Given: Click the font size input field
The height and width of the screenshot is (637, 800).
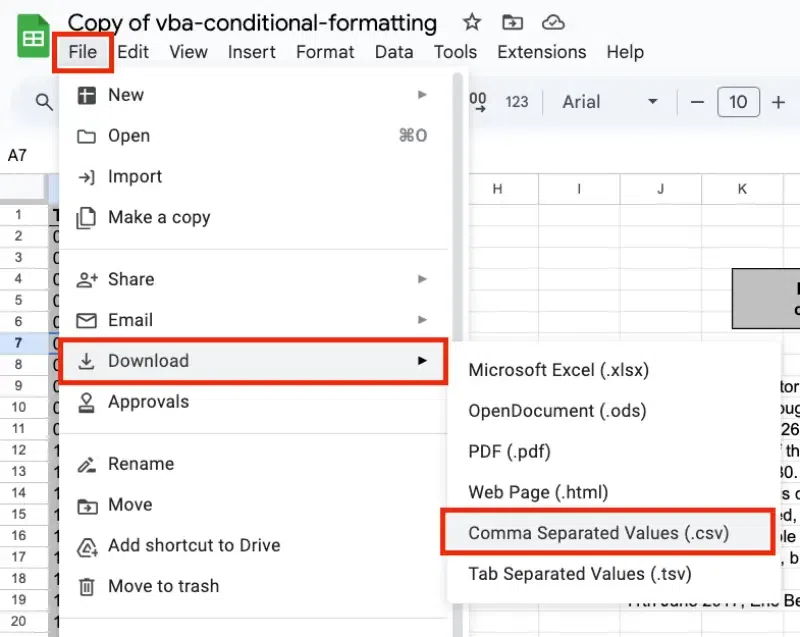Looking at the screenshot, I should click(x=738, y=101).
